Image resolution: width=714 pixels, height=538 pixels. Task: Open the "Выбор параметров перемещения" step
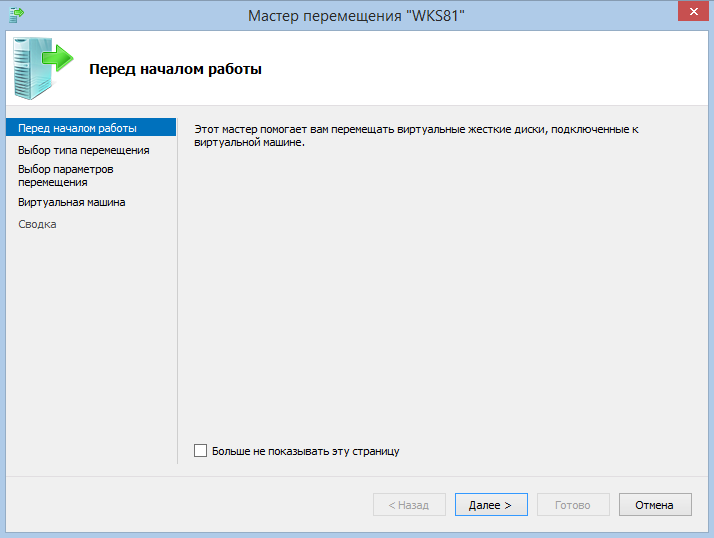tap(66, 176)
